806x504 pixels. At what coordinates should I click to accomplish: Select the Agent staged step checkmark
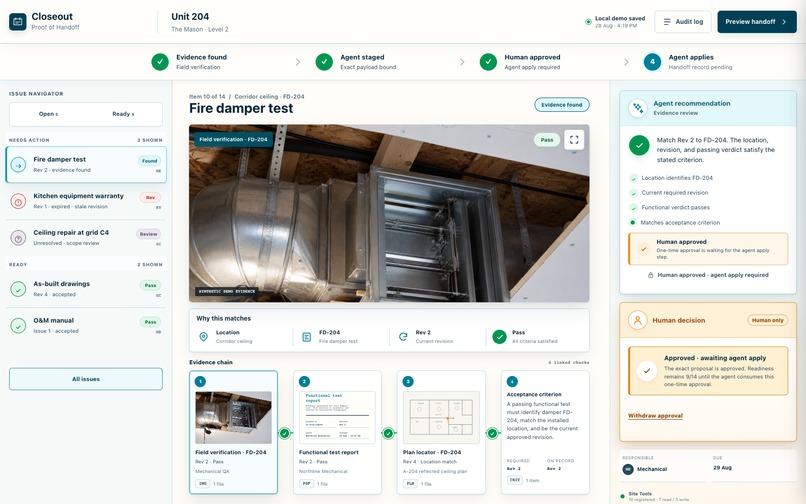(x=324, y=62)
